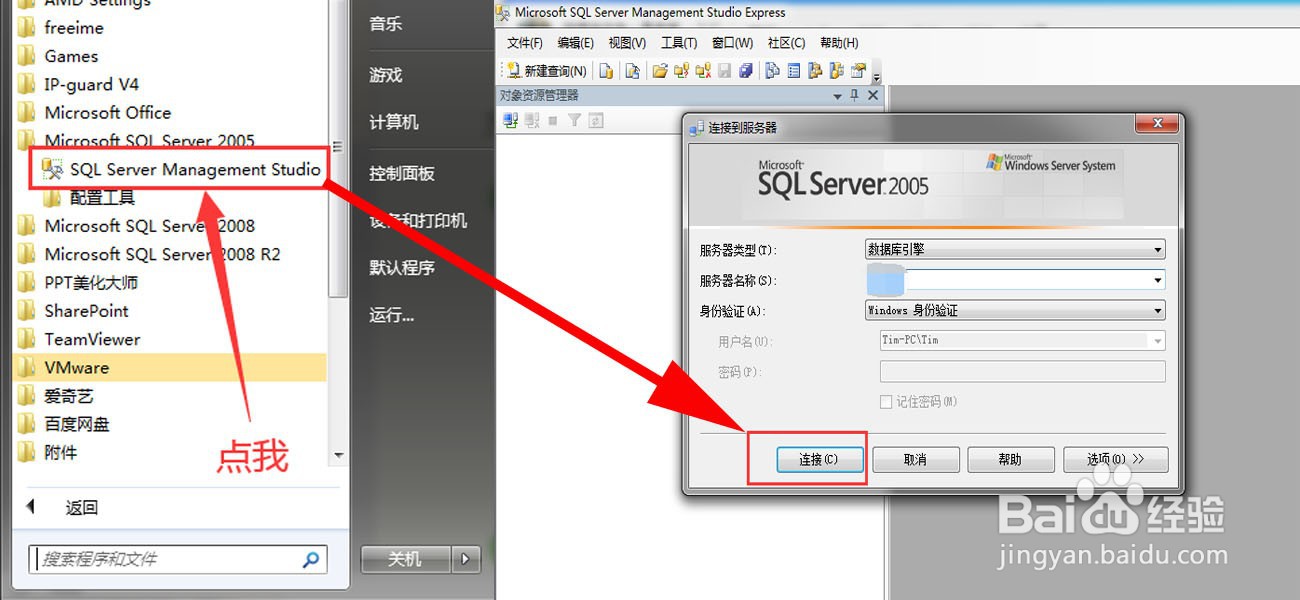Click the open file folder toolbar icon
Screen dimensions: 1300x600
(660, 71)
